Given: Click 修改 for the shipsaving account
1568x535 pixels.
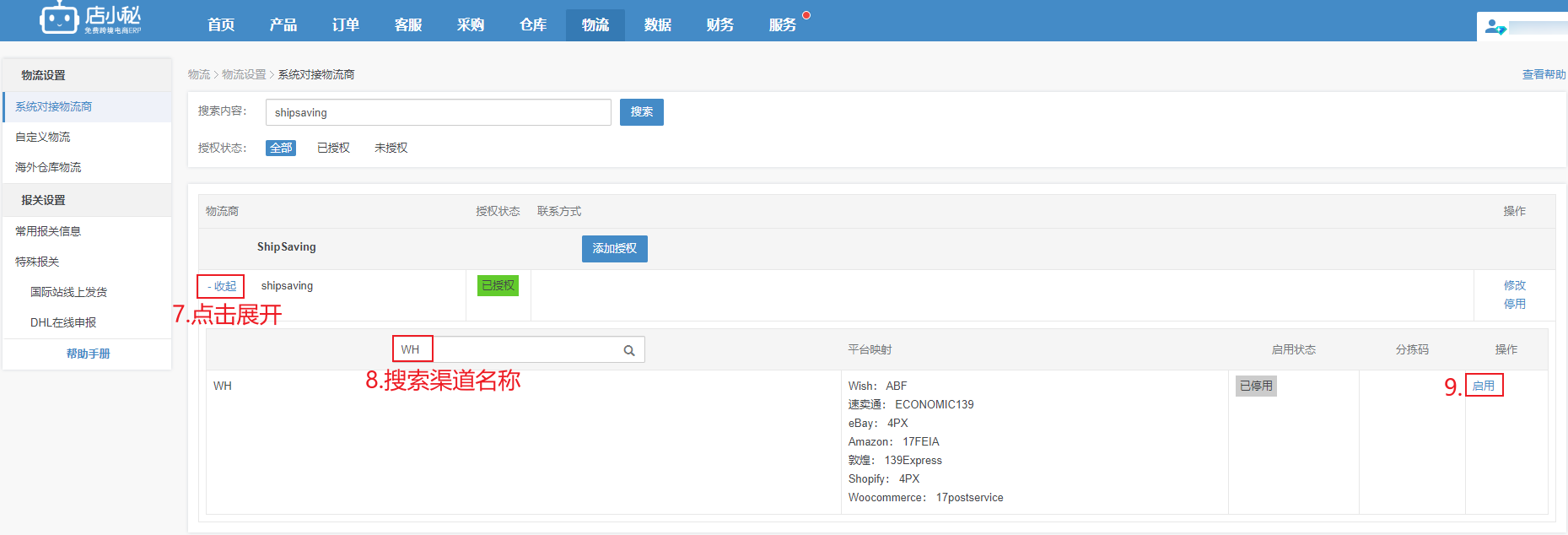Looking at the screenshot, I should tap(1515, 286).
